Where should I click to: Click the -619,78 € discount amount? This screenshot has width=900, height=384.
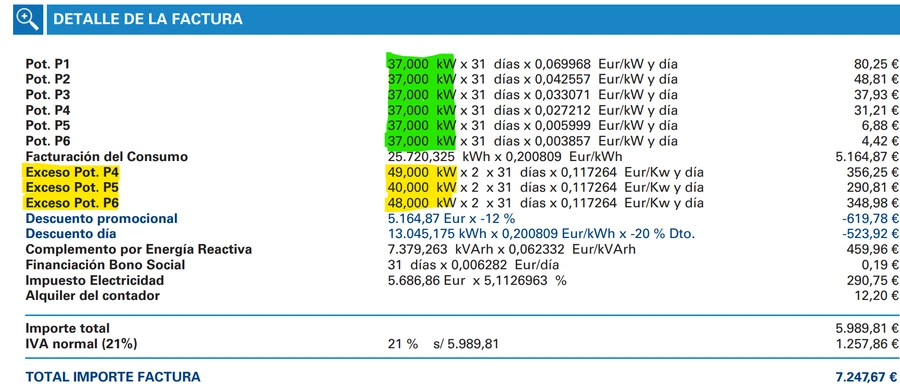tap(871, 219)
